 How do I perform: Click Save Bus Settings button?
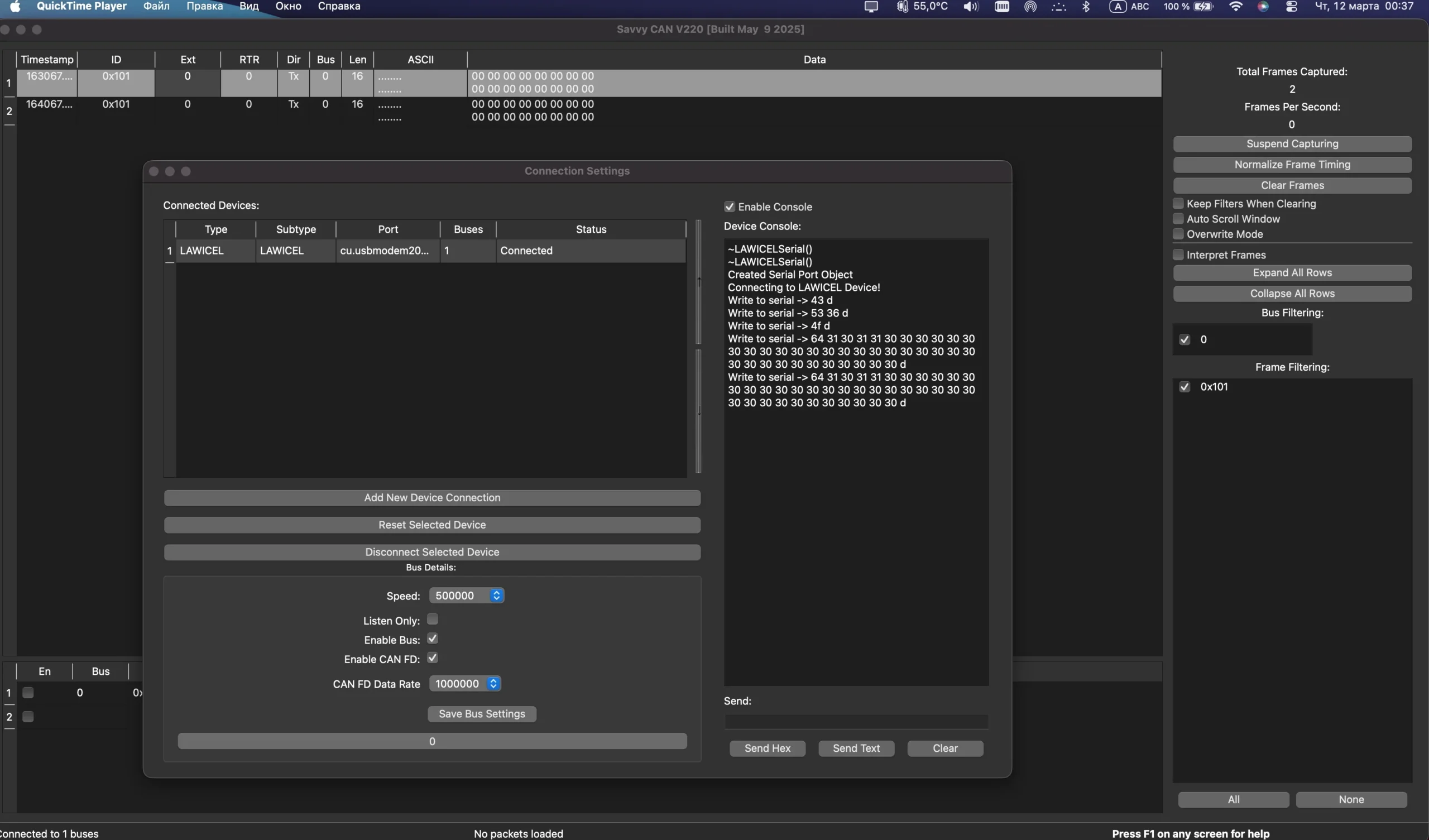[481, 713]
